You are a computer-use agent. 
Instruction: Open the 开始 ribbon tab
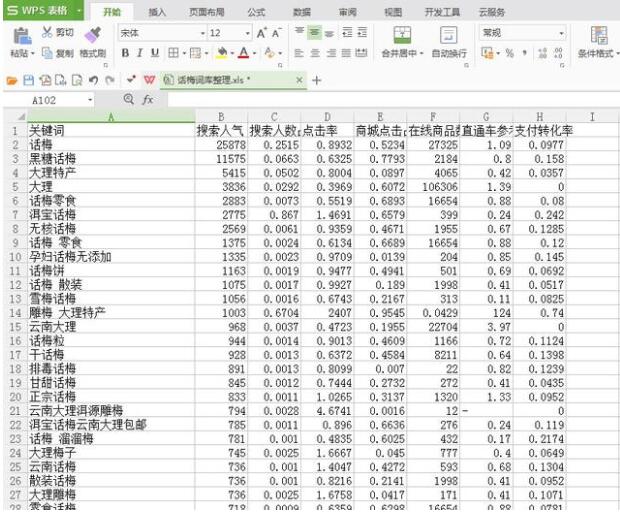(x=112, y=12)
